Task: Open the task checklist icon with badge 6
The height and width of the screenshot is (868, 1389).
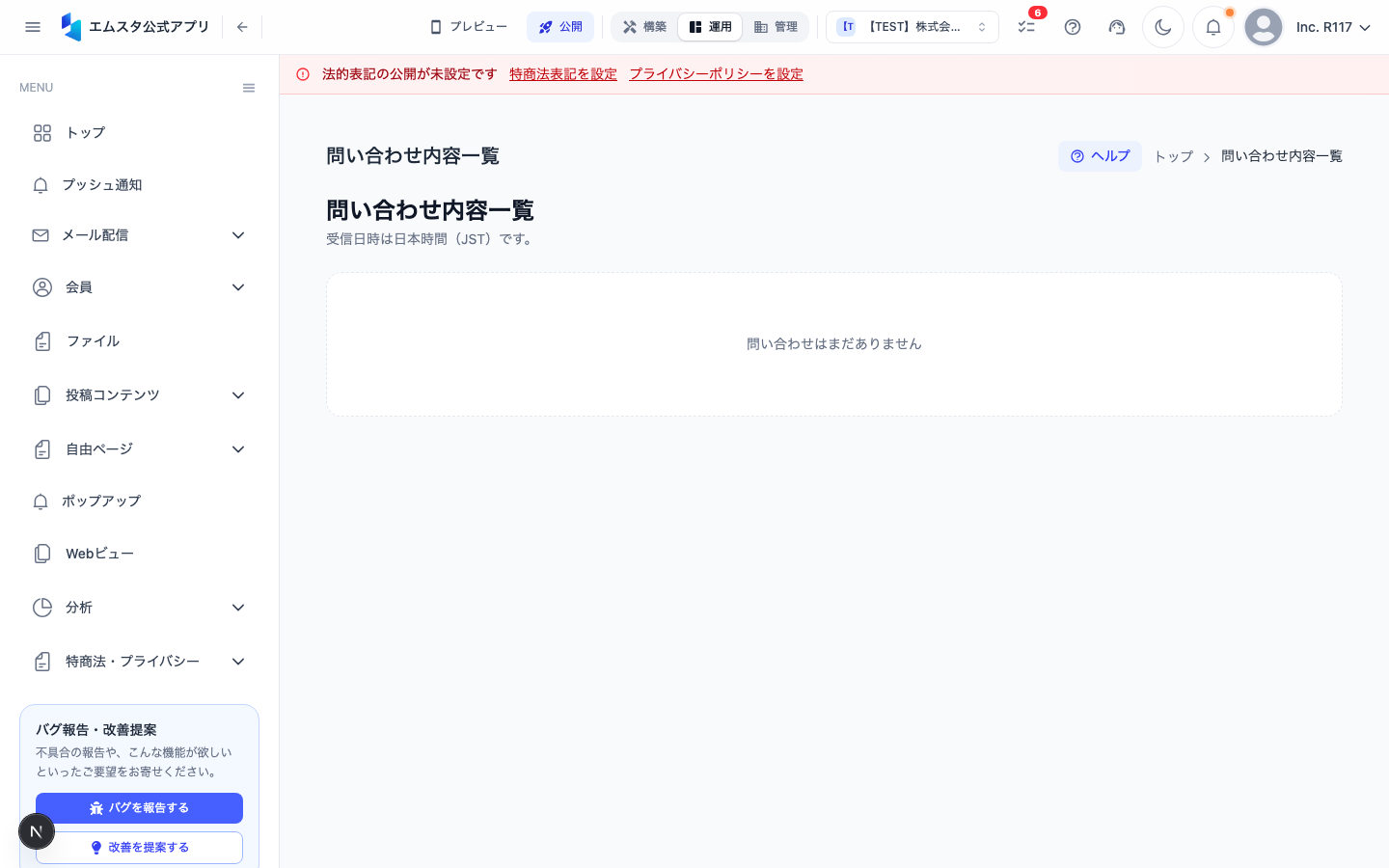Action: click(x=1026, y=27)
